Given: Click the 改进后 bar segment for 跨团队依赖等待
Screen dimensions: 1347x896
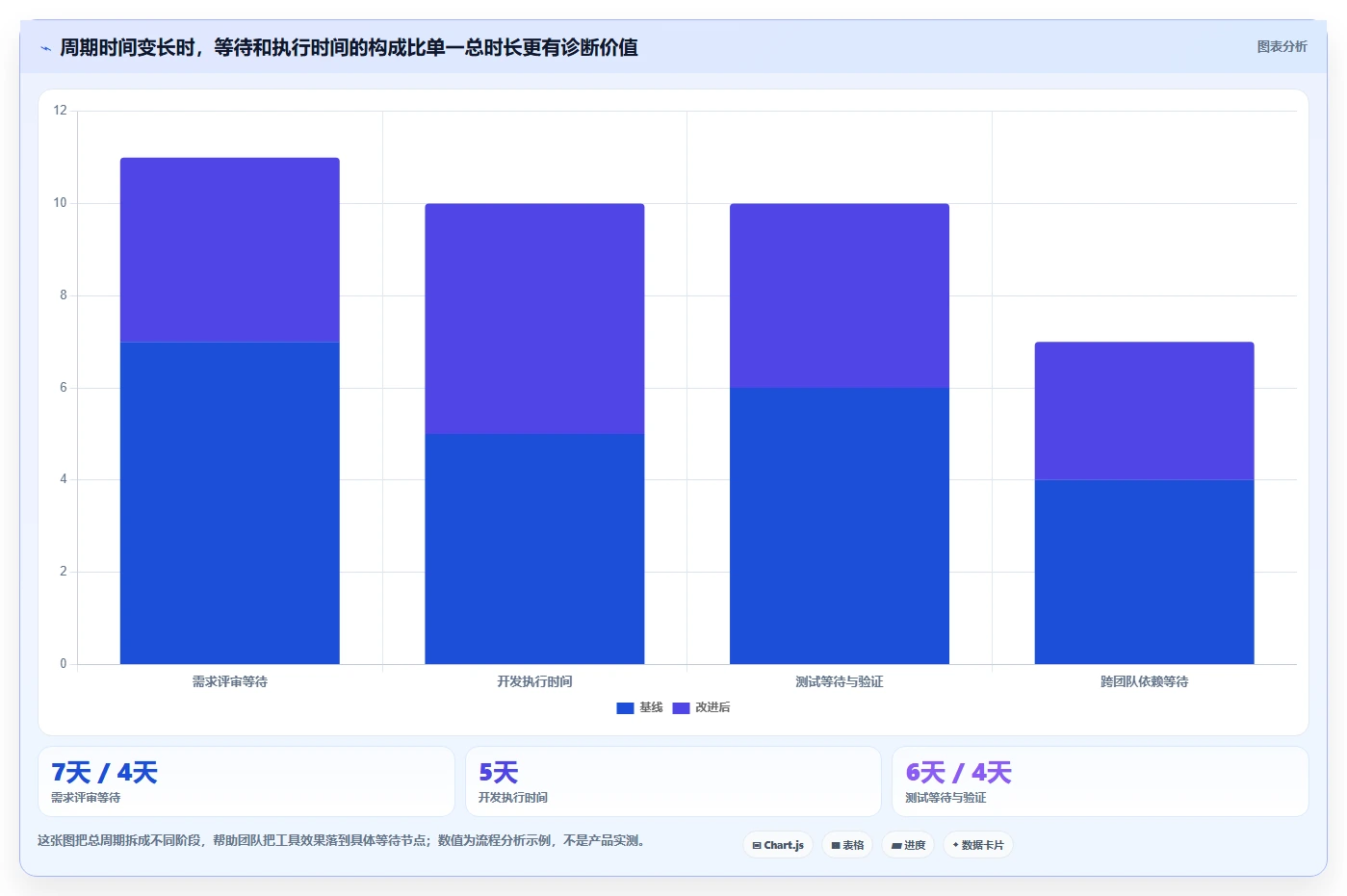Looking at the screenshot, I should (1144, 411).
